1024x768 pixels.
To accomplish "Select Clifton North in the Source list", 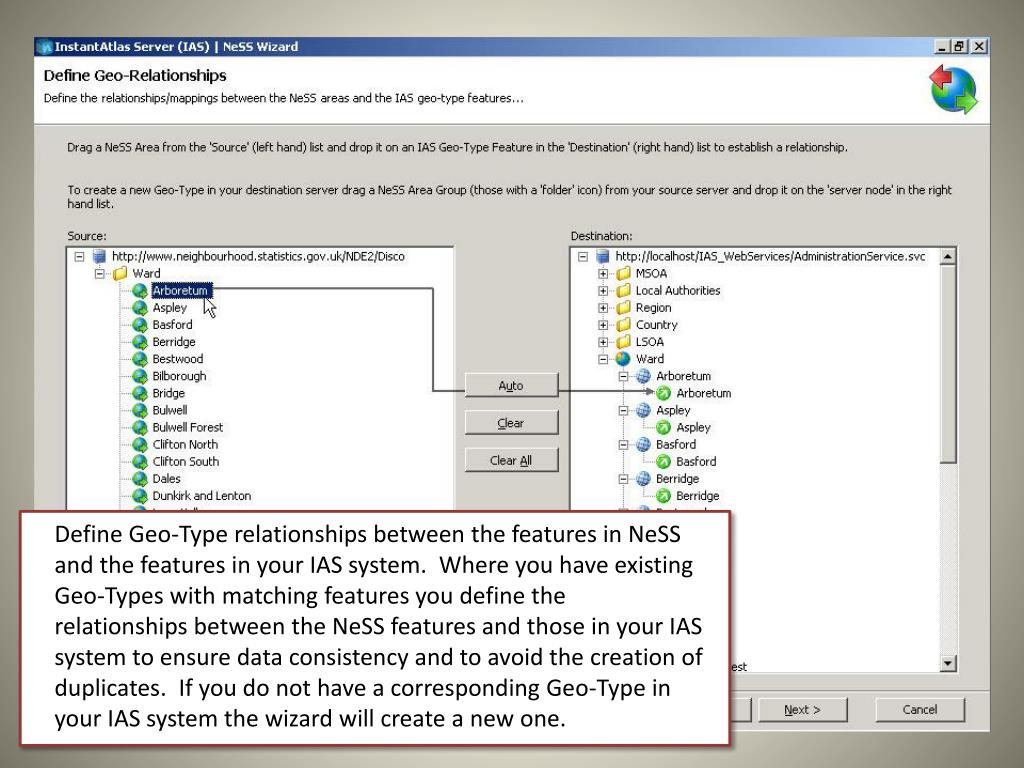I will 185,444.
